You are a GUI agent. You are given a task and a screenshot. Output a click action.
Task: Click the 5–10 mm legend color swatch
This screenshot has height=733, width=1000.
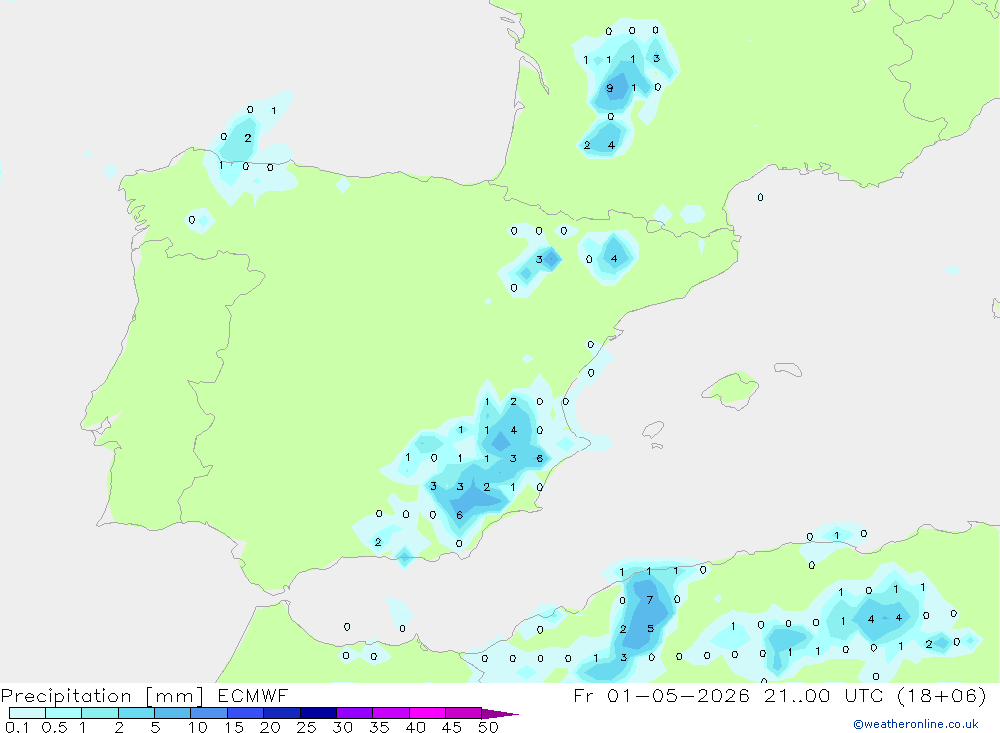[x=172, y=713]
